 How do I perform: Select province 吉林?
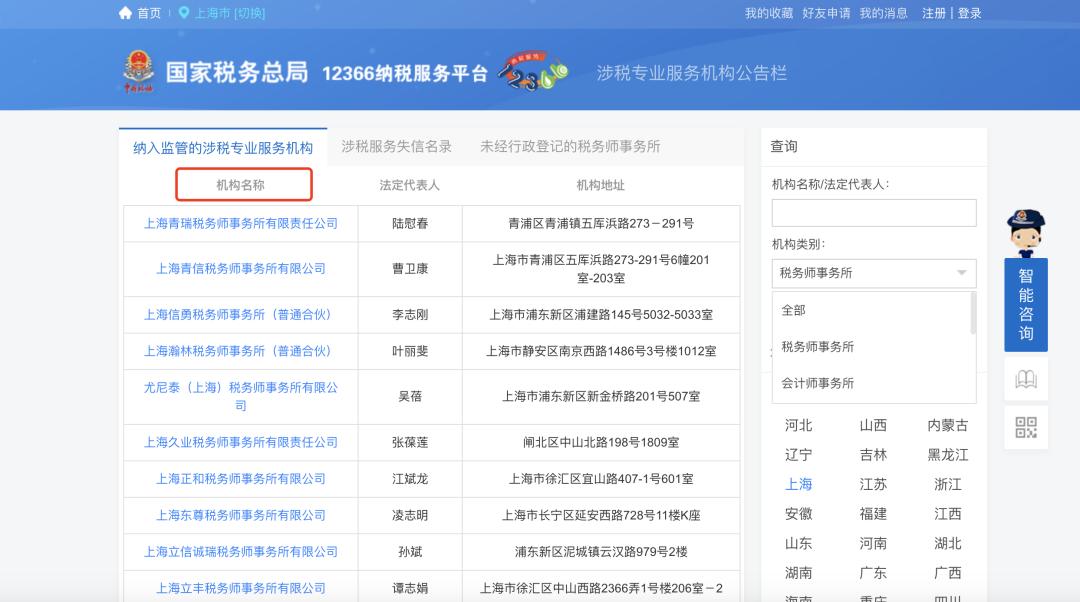tap(873, 455)
